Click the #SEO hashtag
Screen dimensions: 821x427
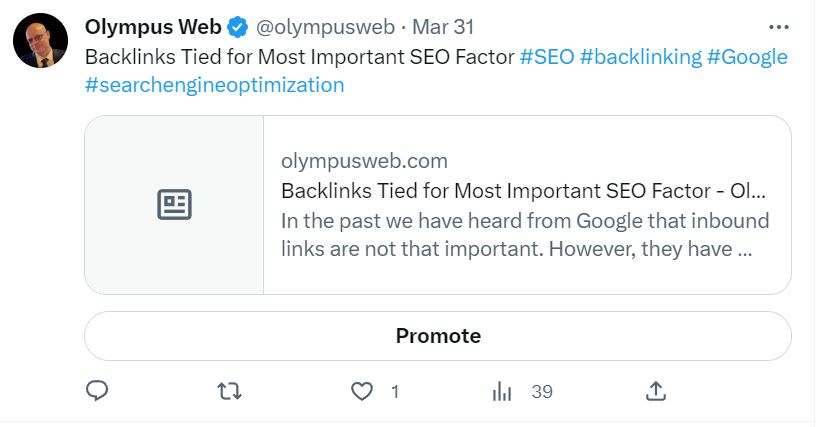(547, 57)
